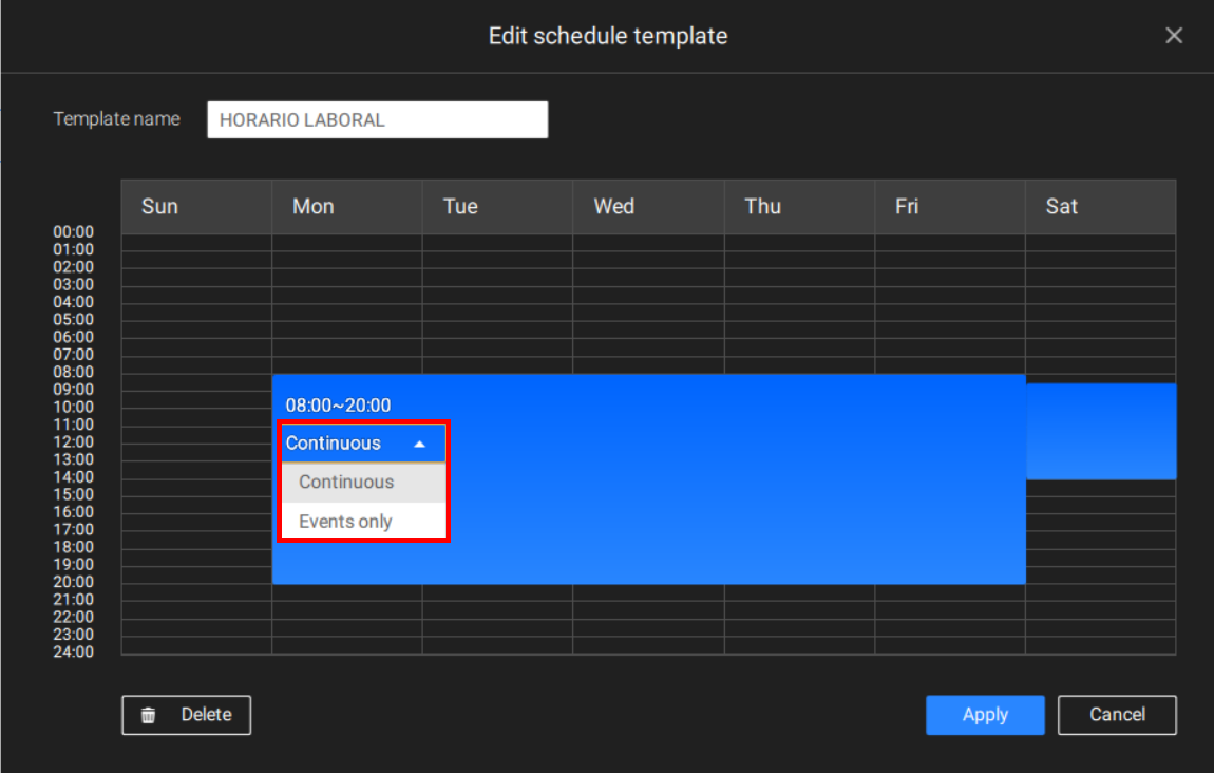Click the 08:00~20:00 time range label

point(338,405)
